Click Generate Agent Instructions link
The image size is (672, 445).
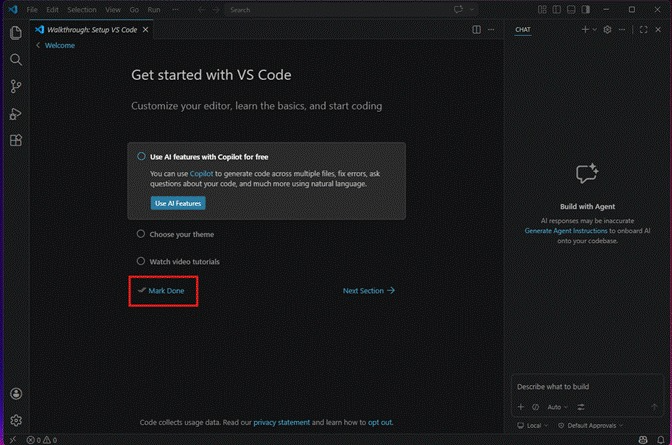566,231
